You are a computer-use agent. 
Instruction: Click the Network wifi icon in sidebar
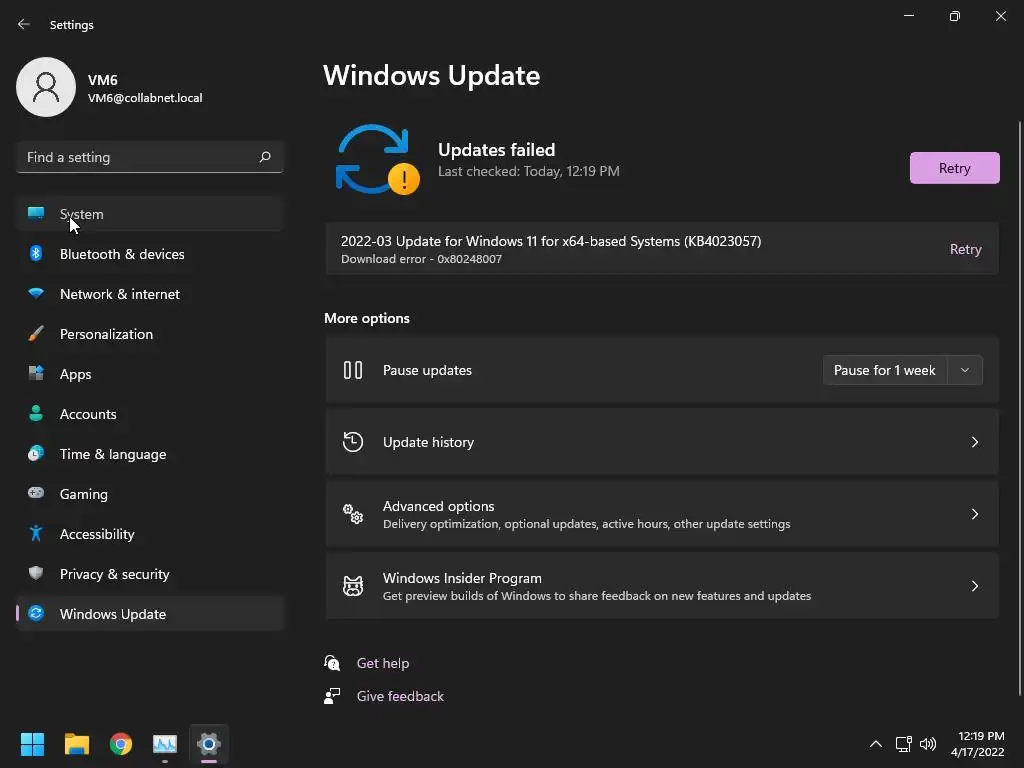pos(36,293)
